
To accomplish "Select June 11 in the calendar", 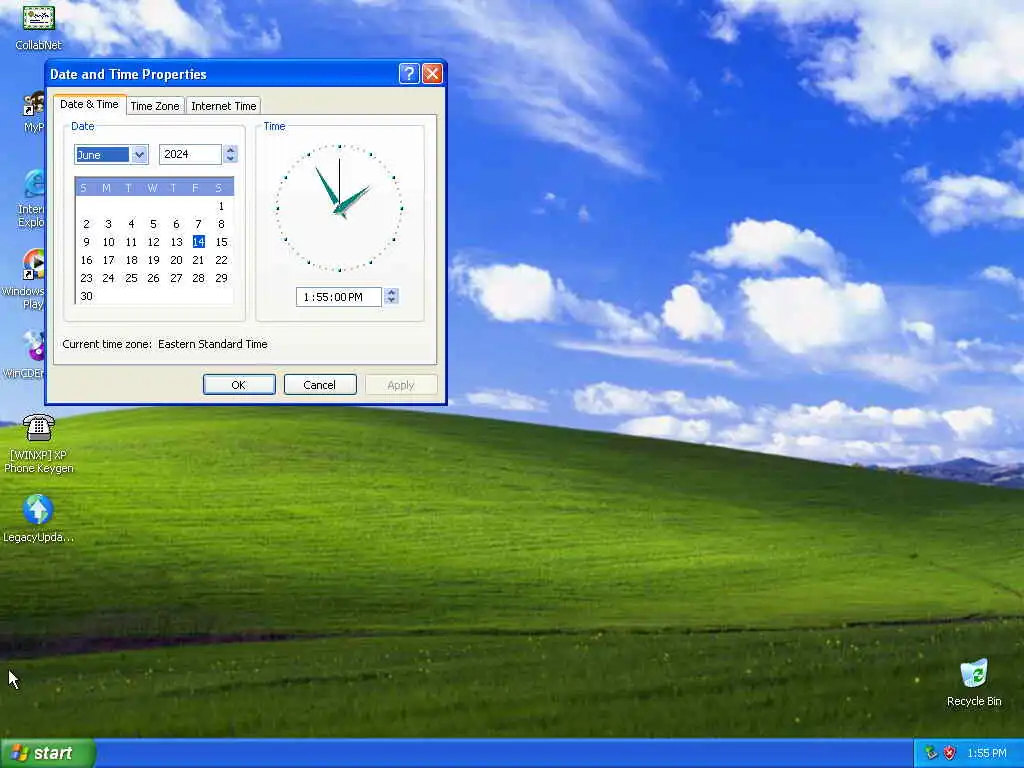I will coord(131,242).
